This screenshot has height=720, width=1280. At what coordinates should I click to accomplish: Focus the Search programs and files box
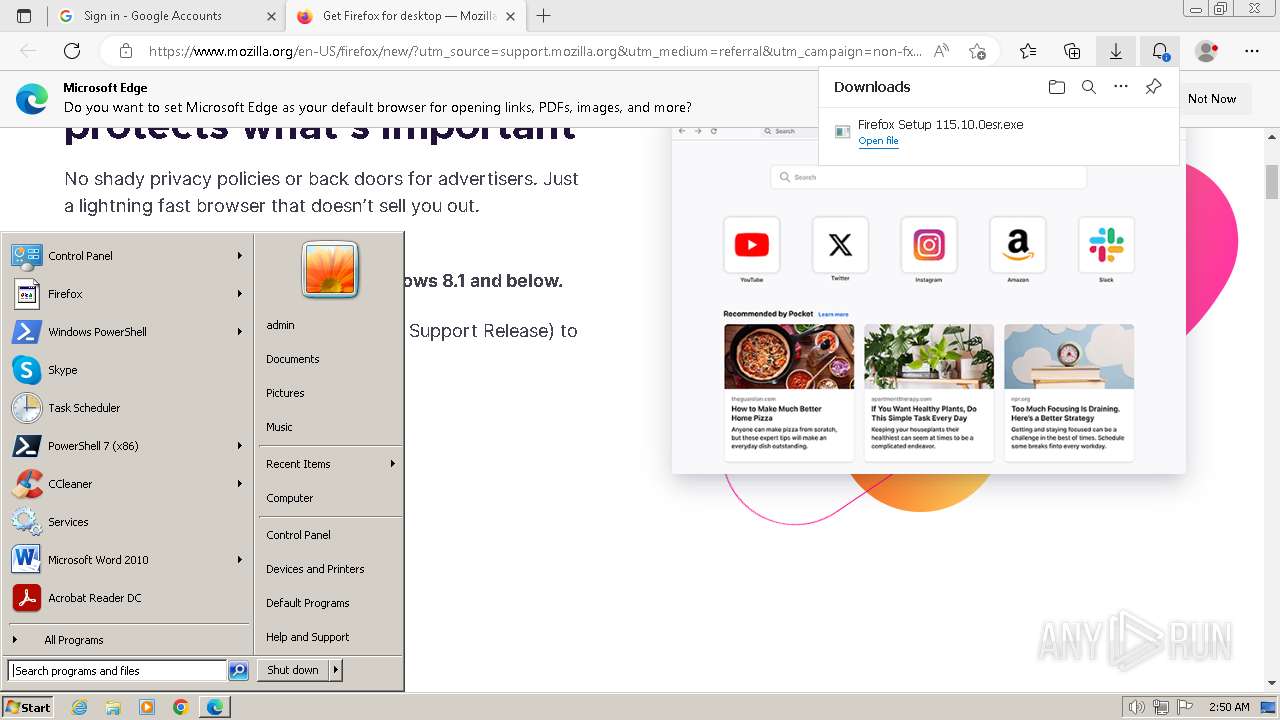coord(117,671)
